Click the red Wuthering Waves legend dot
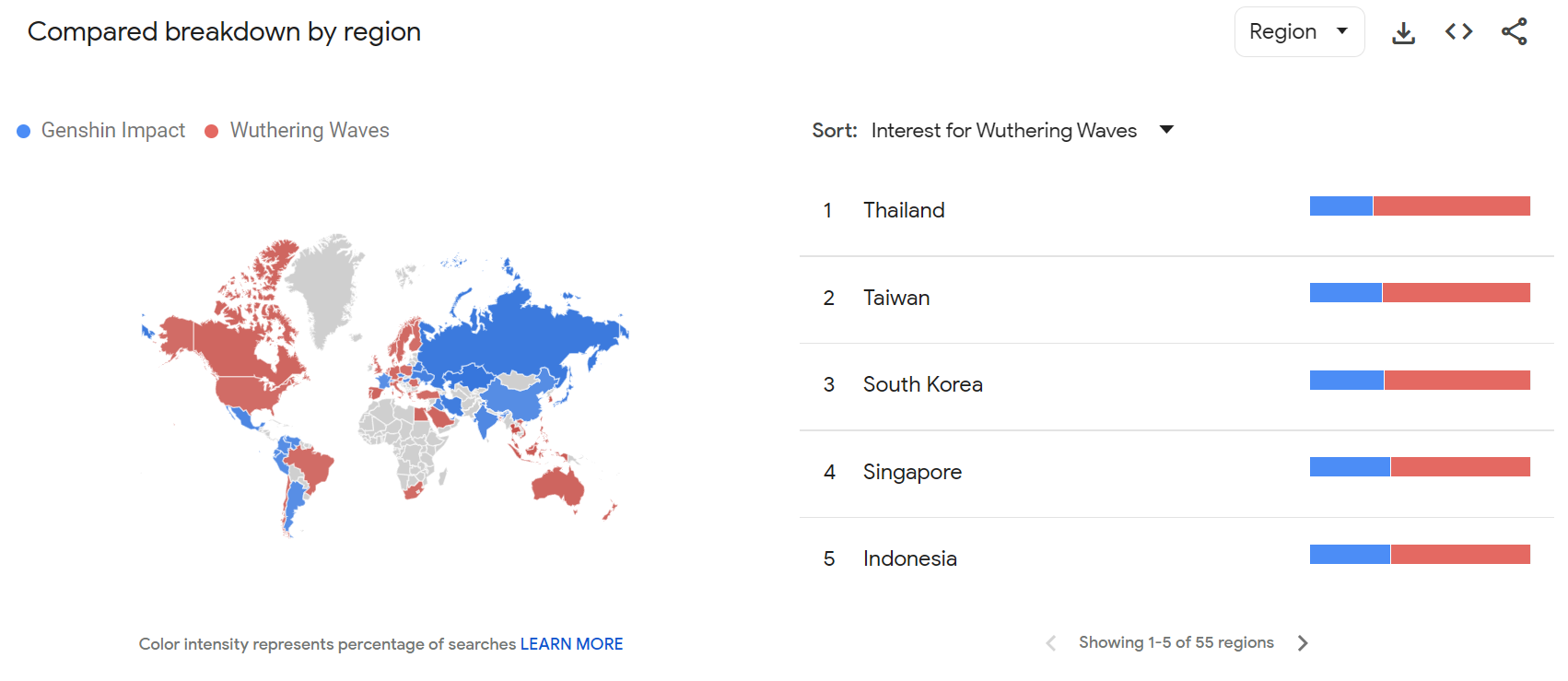 click(x=211, y=132)
